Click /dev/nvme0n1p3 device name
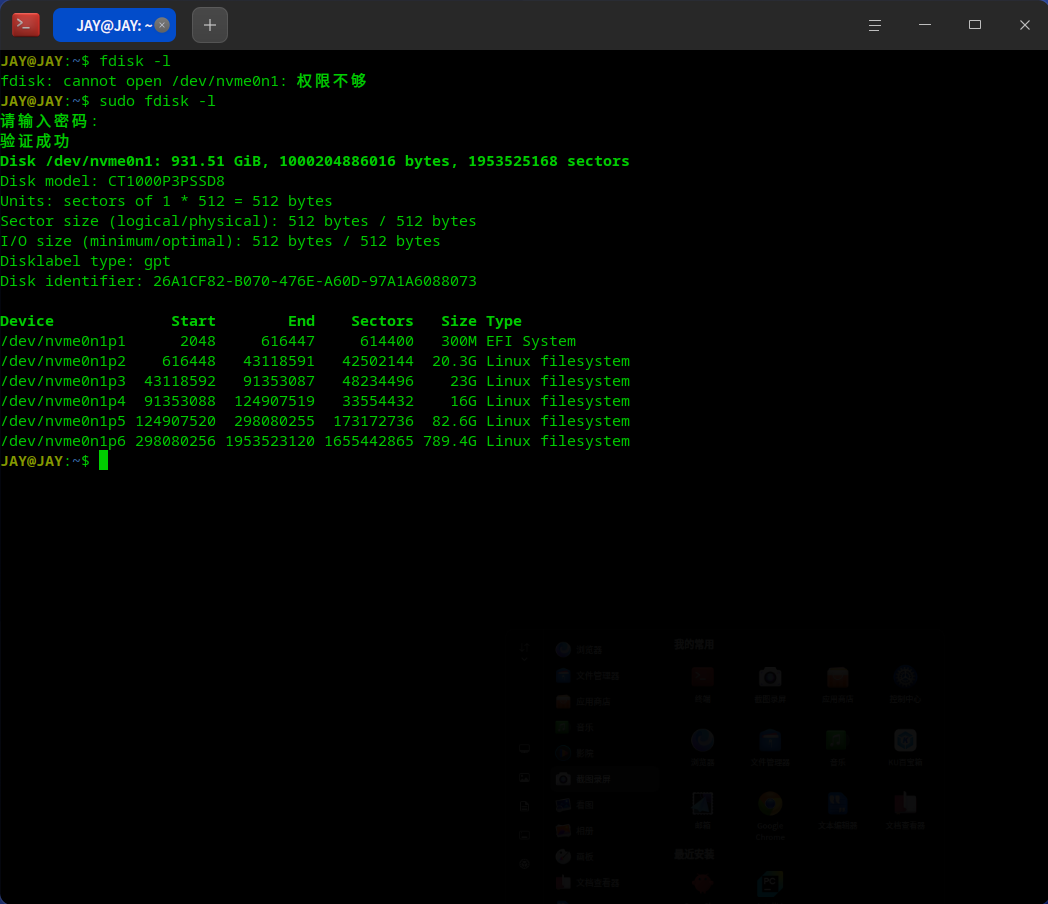This screenshot has width=1048, height=904. pos(63,382)
